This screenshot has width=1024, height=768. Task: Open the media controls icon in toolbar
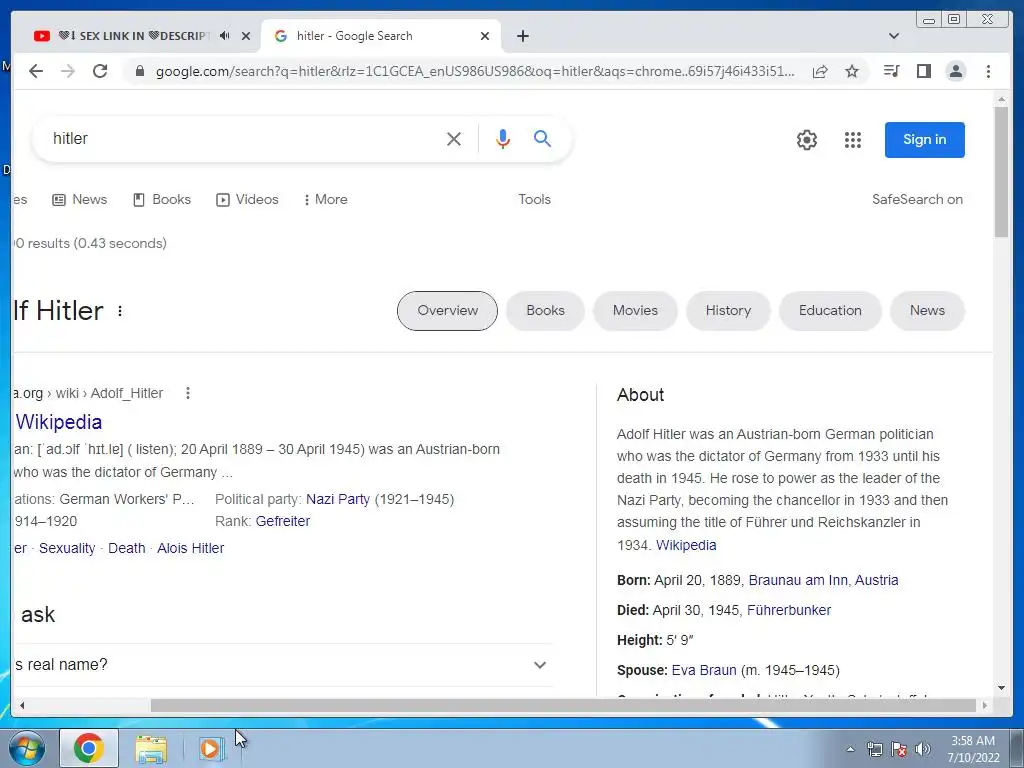click(x=891, y=71)
